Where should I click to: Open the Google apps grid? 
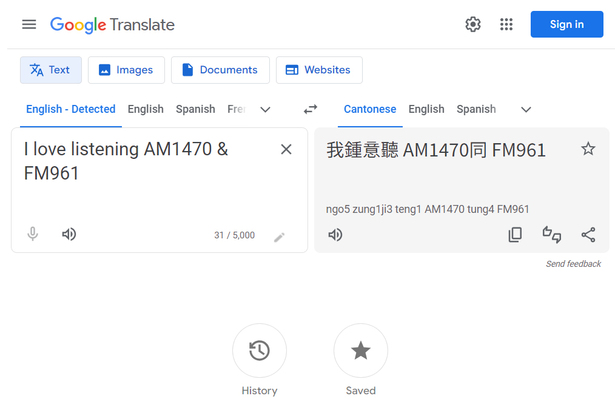tap(506, 24)
